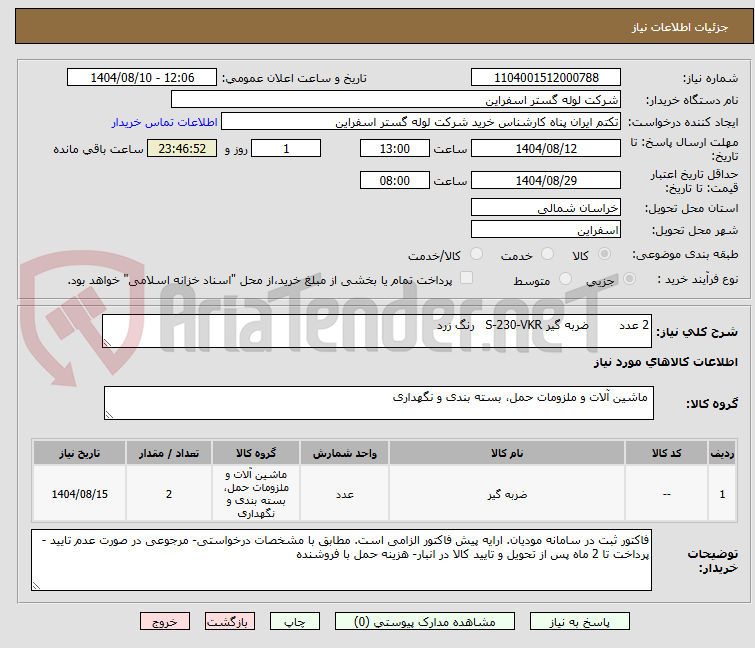Image resolution: width=755 pixels, height=648 pixels.
Task: Click the بازگشت back button
Action: coord(230,621)
